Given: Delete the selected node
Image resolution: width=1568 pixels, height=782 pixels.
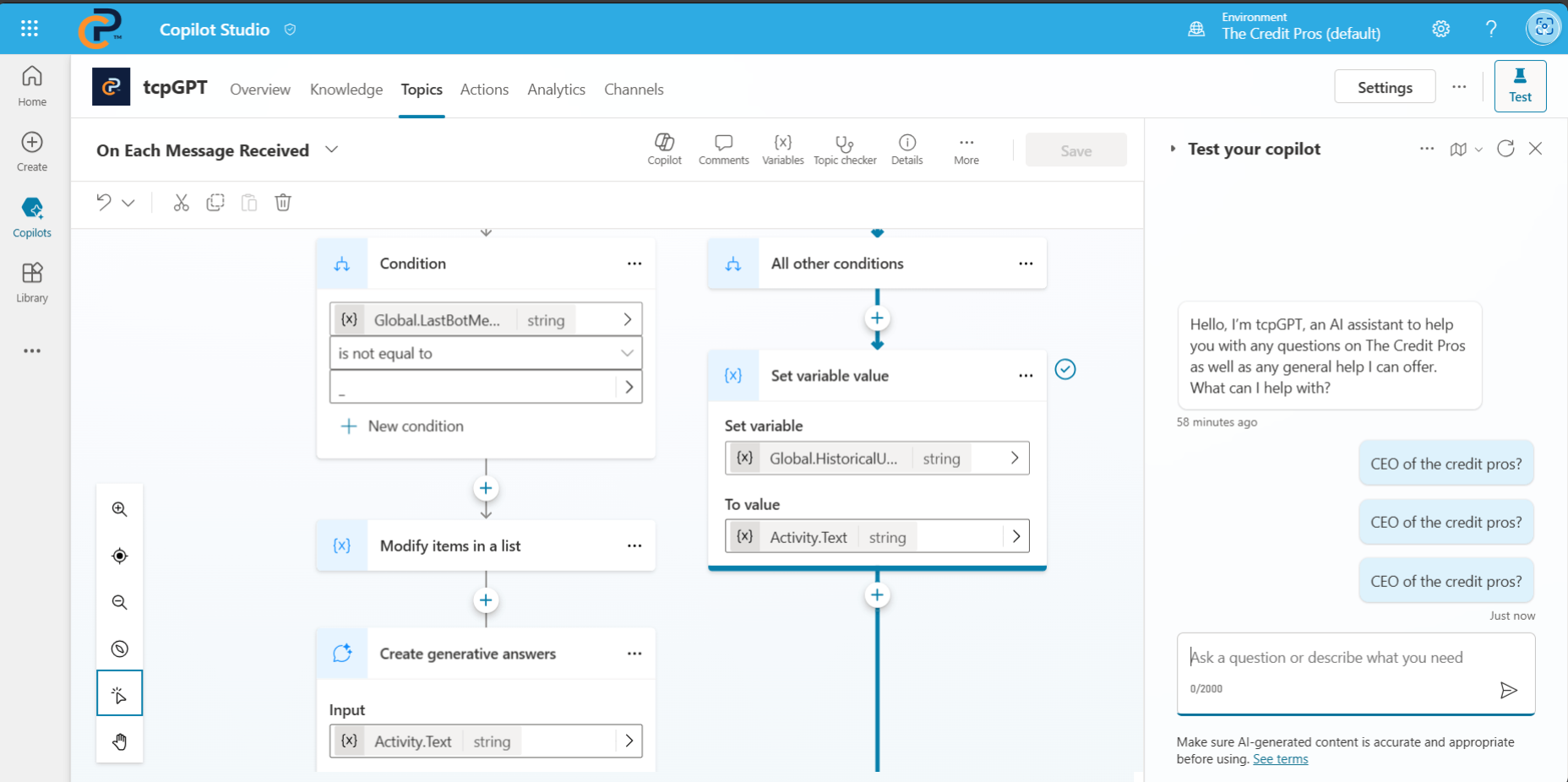Looking at the screenshot, I should click(x=283, y=203).
